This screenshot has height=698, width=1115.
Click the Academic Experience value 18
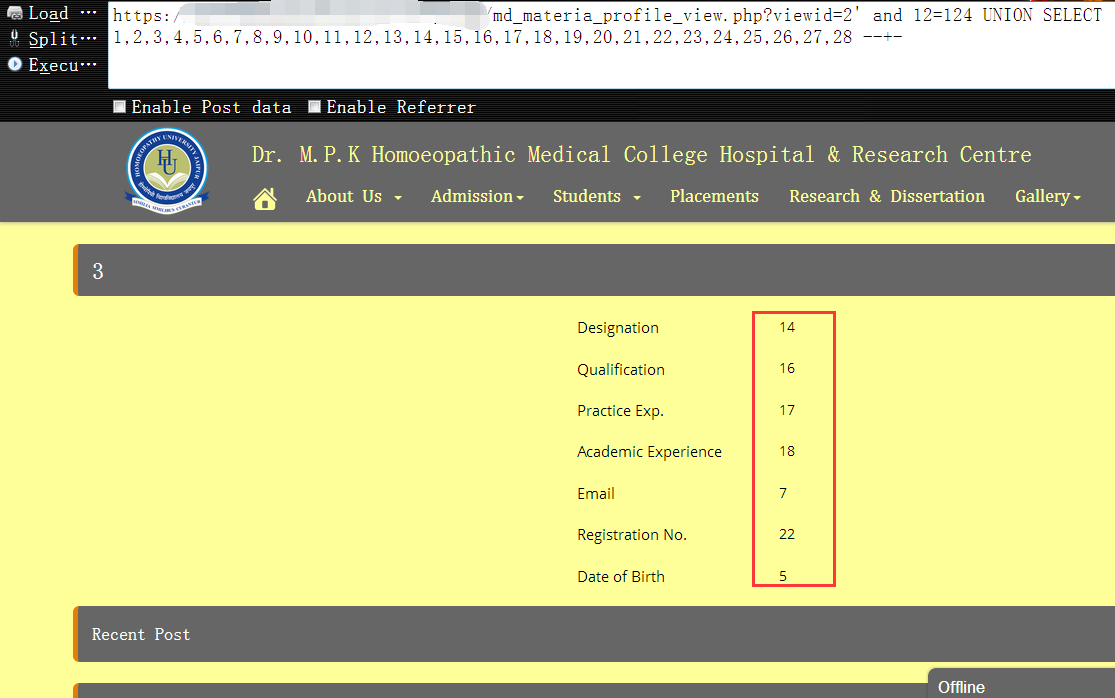point(786,451)
